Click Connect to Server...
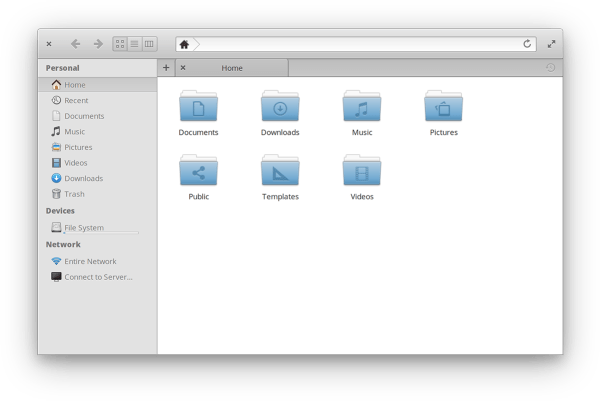The width and height of the screenshot is (600, 401). 98,277
